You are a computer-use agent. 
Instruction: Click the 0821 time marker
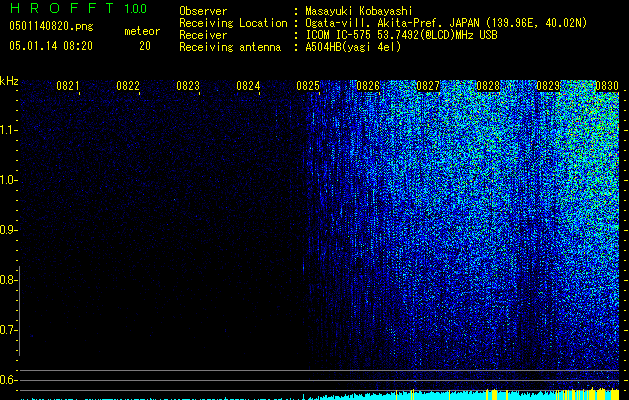point(67,85)
